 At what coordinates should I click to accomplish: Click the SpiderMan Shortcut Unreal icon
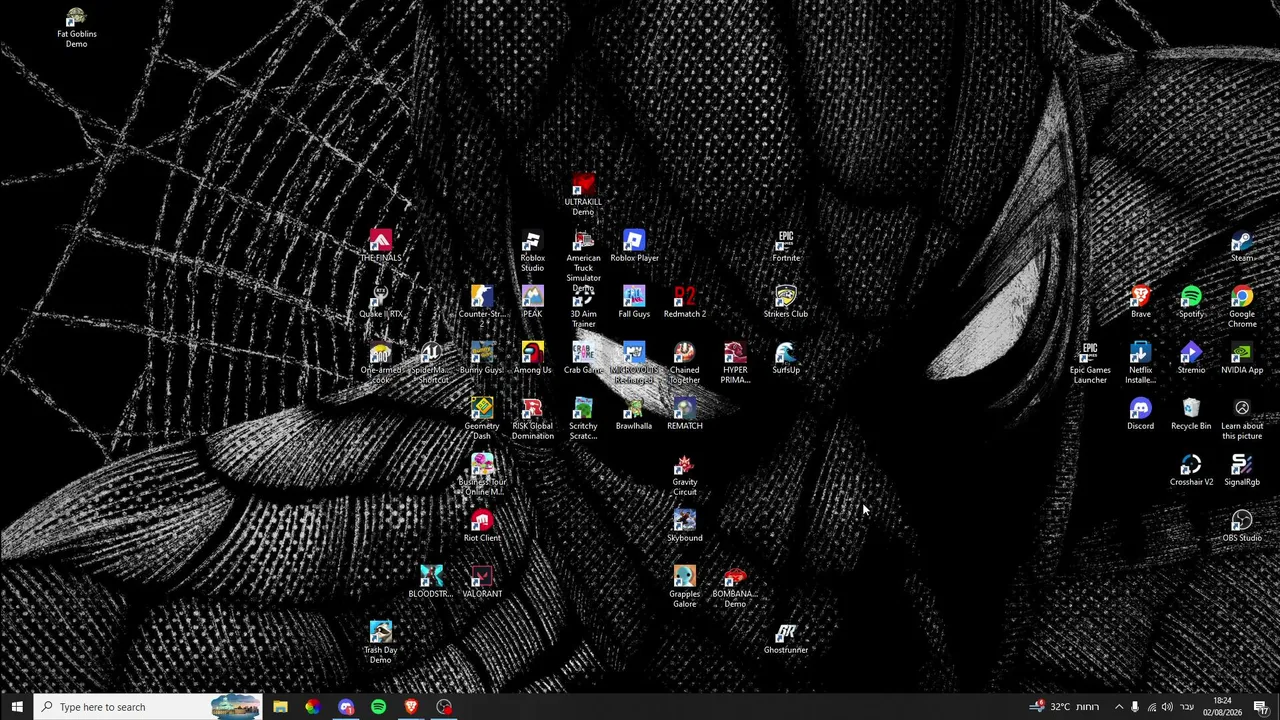(x=431, y=364)
